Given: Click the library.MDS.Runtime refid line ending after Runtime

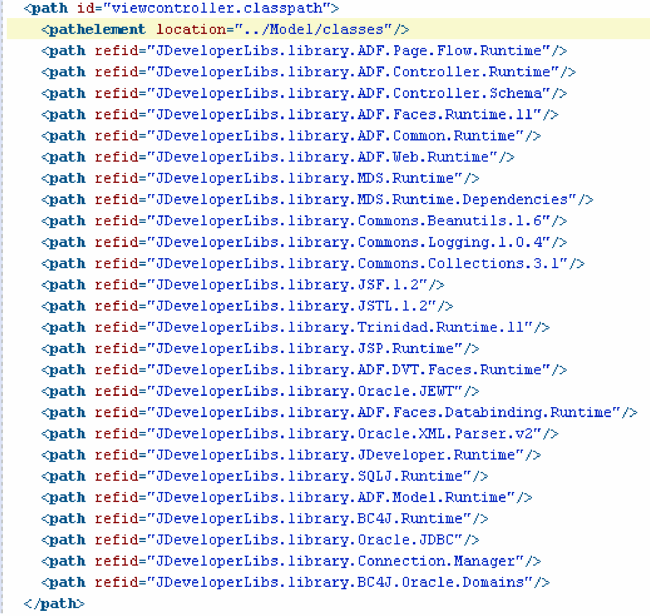Looking at the screenshot, I should click(260, 179).
